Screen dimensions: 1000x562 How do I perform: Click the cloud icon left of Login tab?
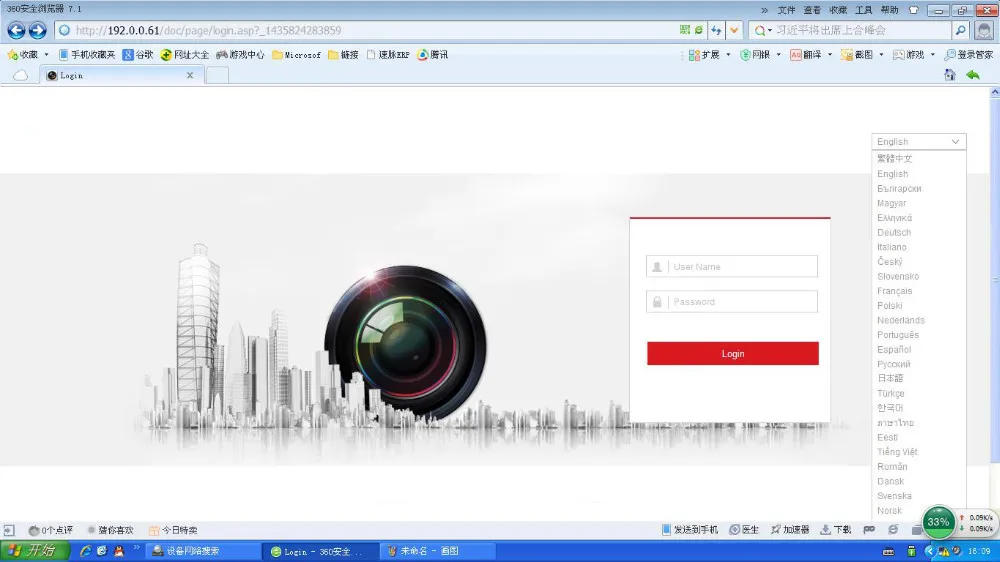tap(20, 75)
